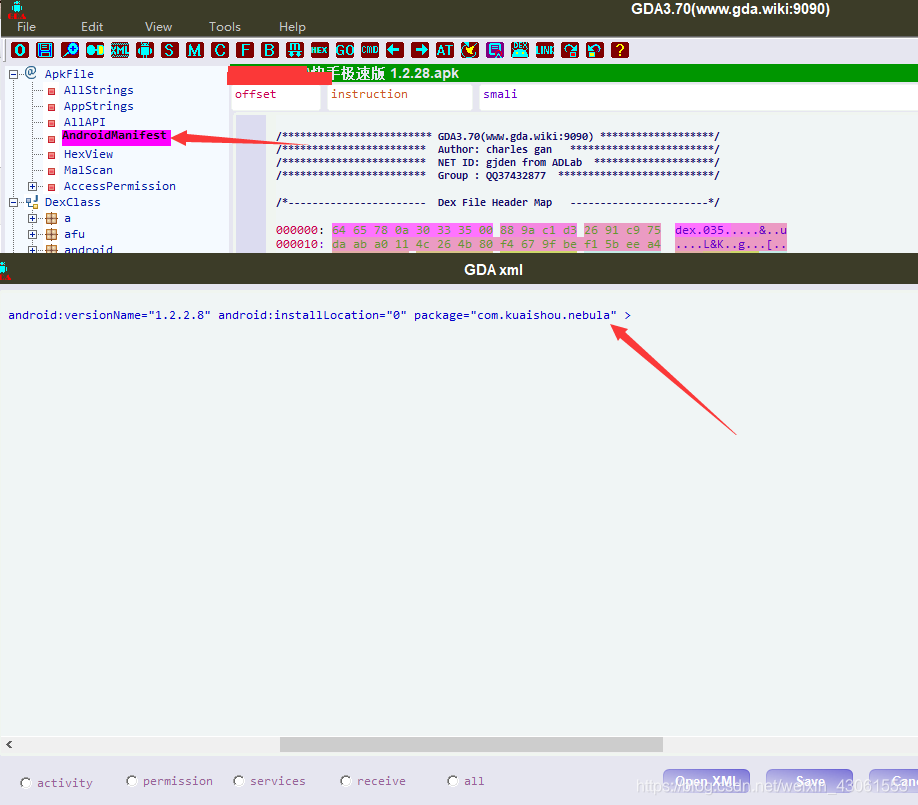The image size is (918, 805).
Task: Click the android:versionName="1.2.2.8" text
Action: [x=109, y=315]
